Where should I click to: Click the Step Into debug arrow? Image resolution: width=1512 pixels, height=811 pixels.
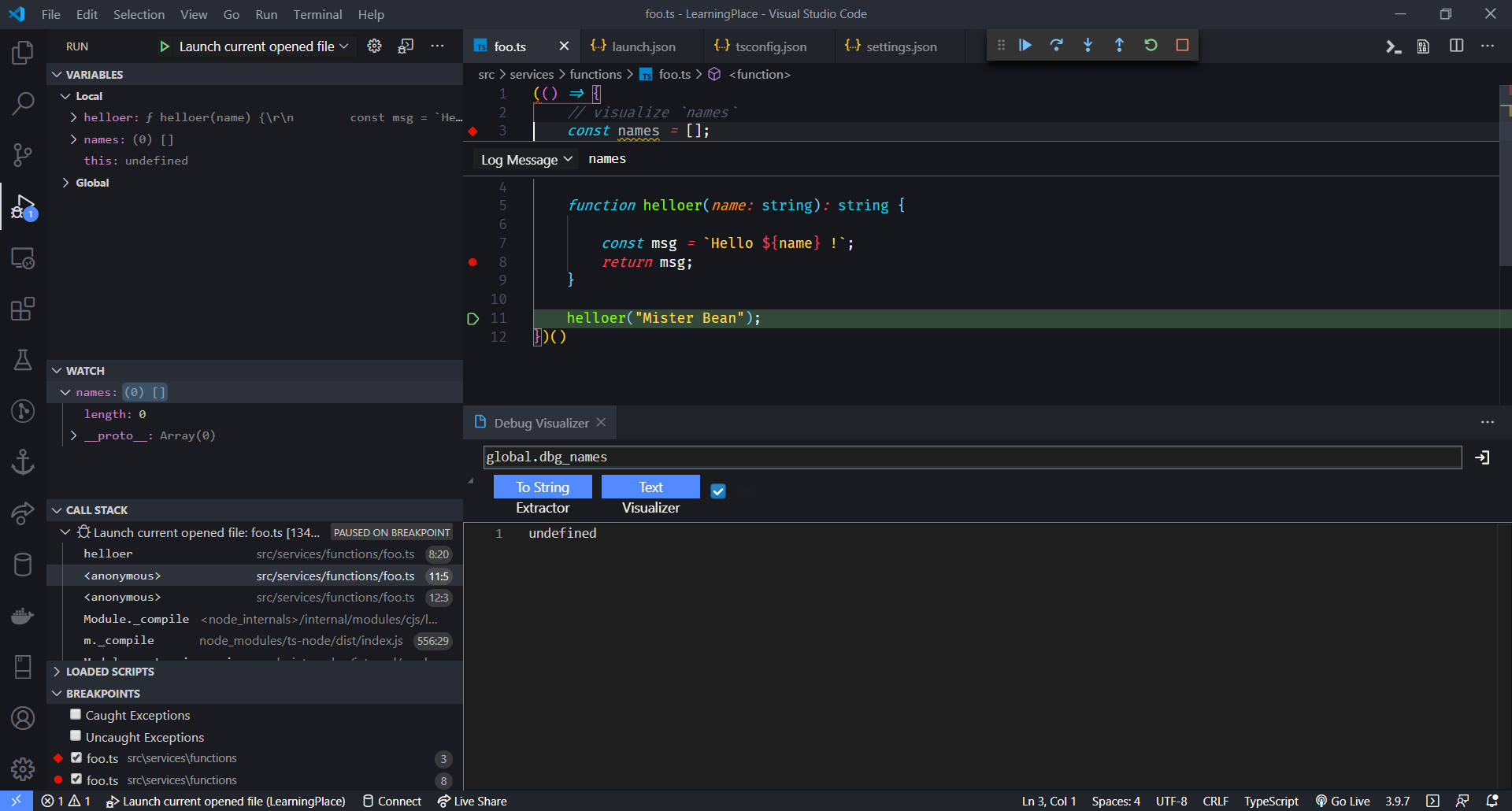point(1088,46)
